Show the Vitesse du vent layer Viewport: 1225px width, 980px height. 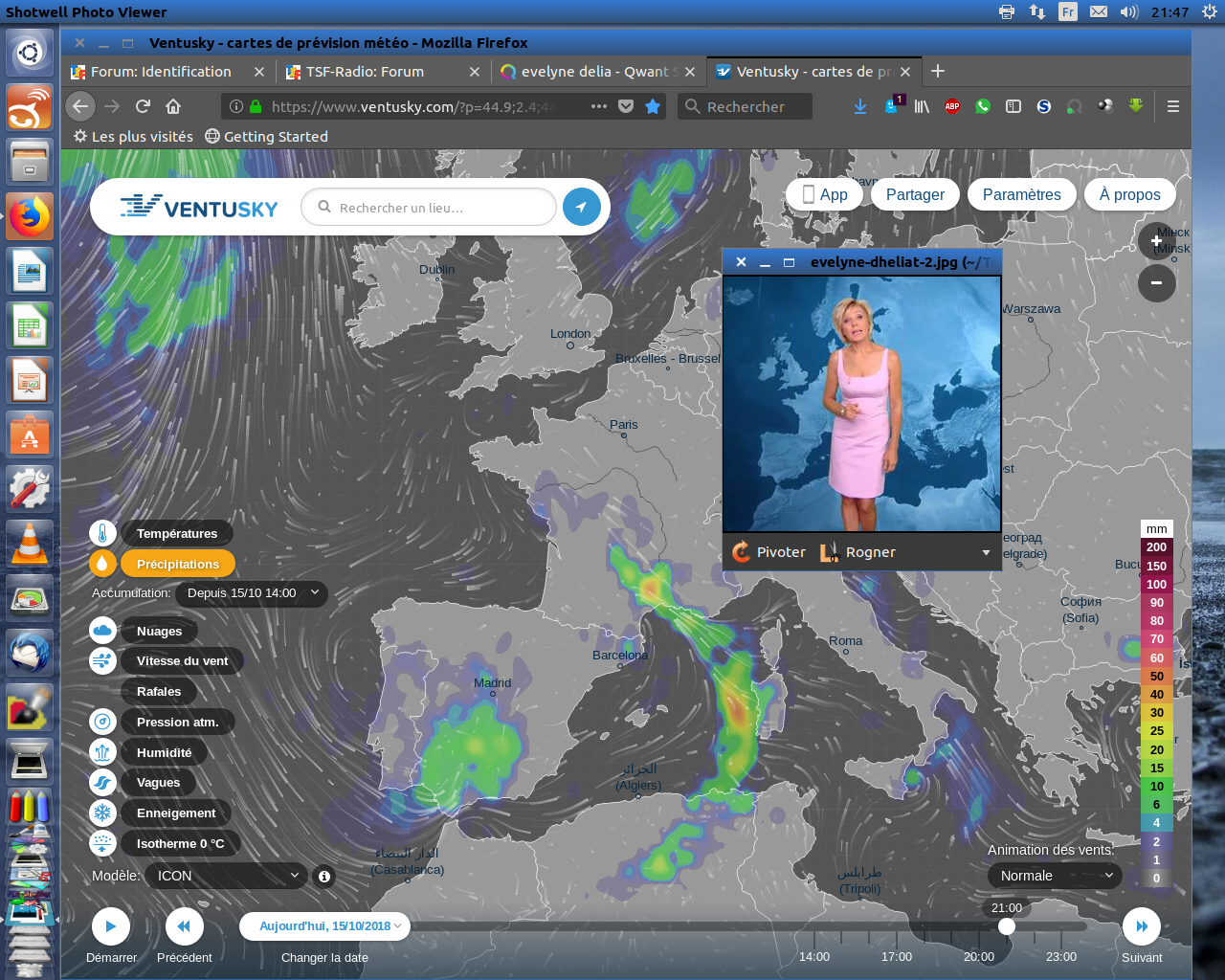click(x=182, y=660)
